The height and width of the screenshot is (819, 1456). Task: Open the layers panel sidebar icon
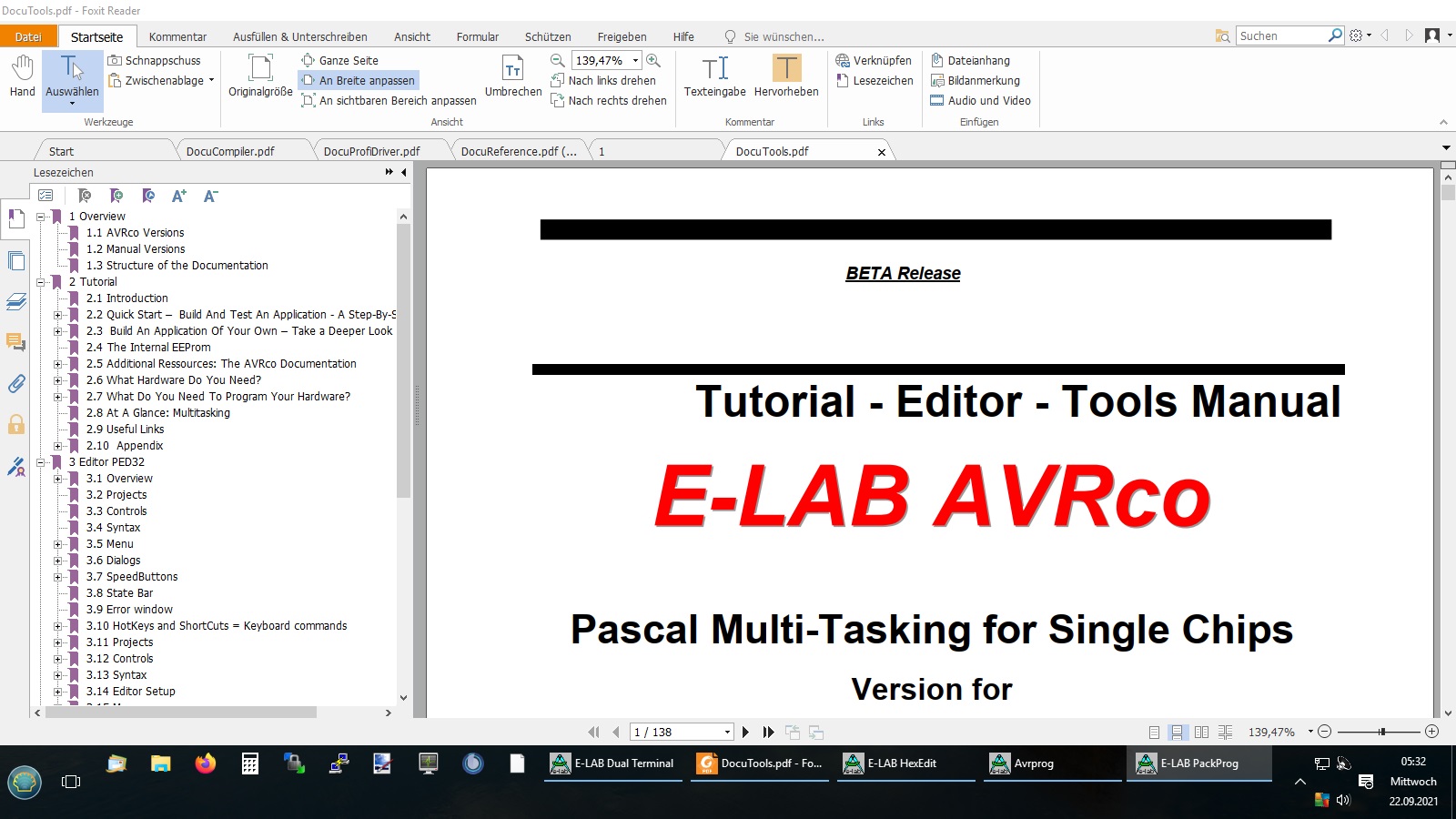[15, 301]
